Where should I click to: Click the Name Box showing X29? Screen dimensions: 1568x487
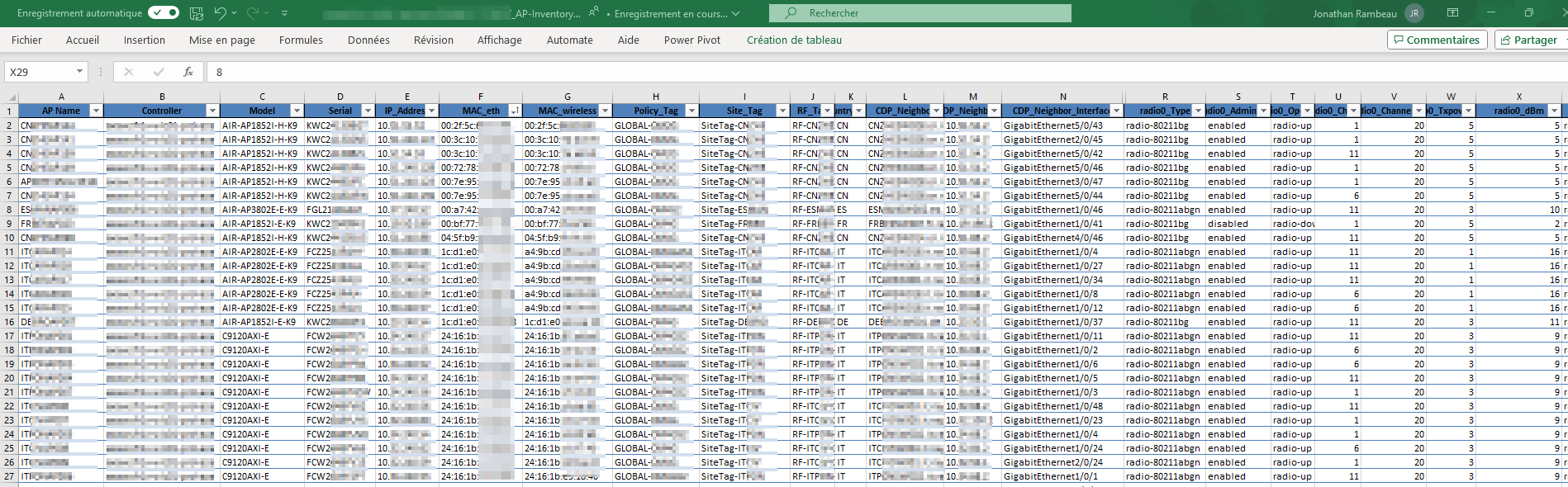pos(40,72)
